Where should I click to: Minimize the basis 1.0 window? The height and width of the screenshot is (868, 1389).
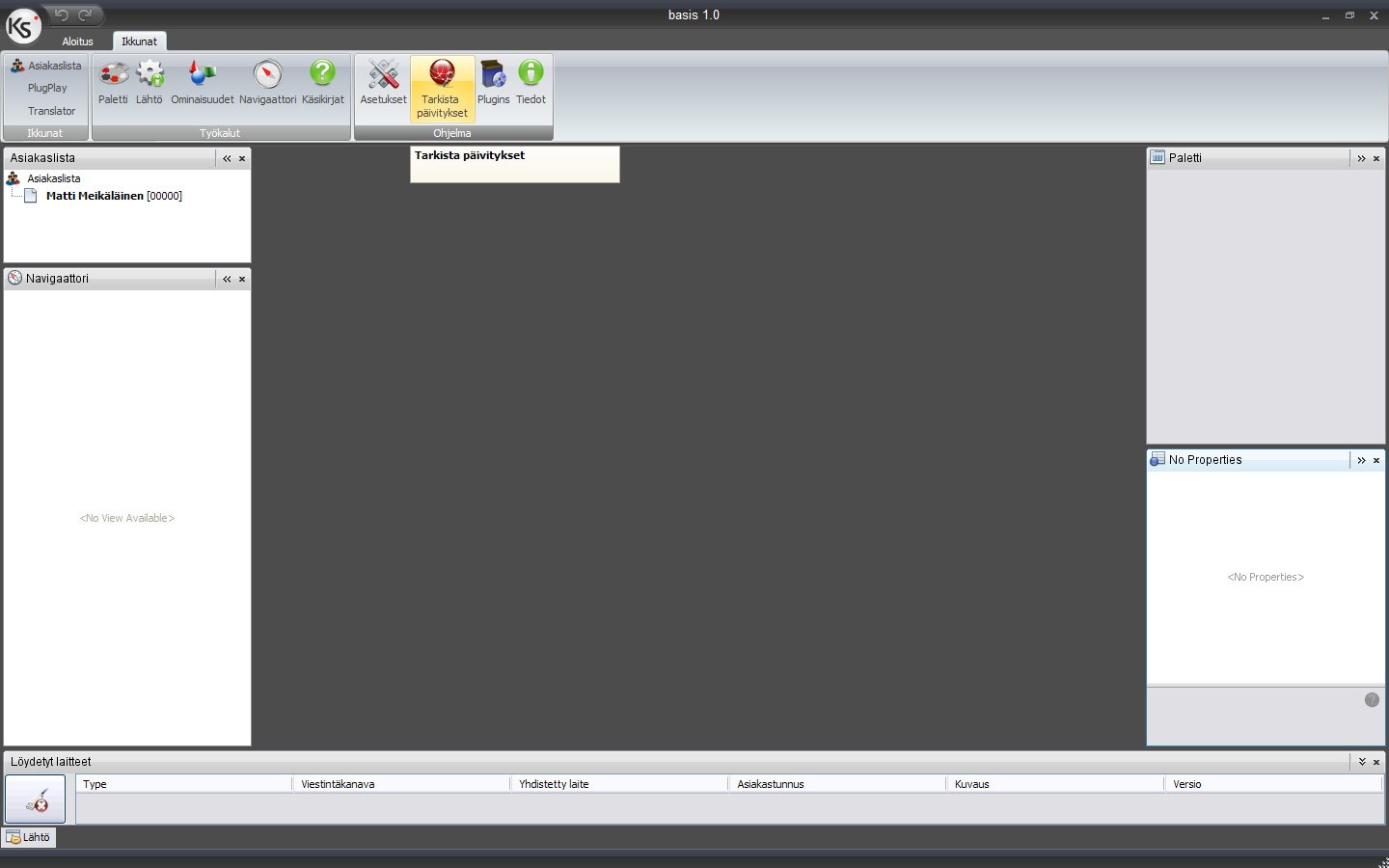[x=1325, y=15]
